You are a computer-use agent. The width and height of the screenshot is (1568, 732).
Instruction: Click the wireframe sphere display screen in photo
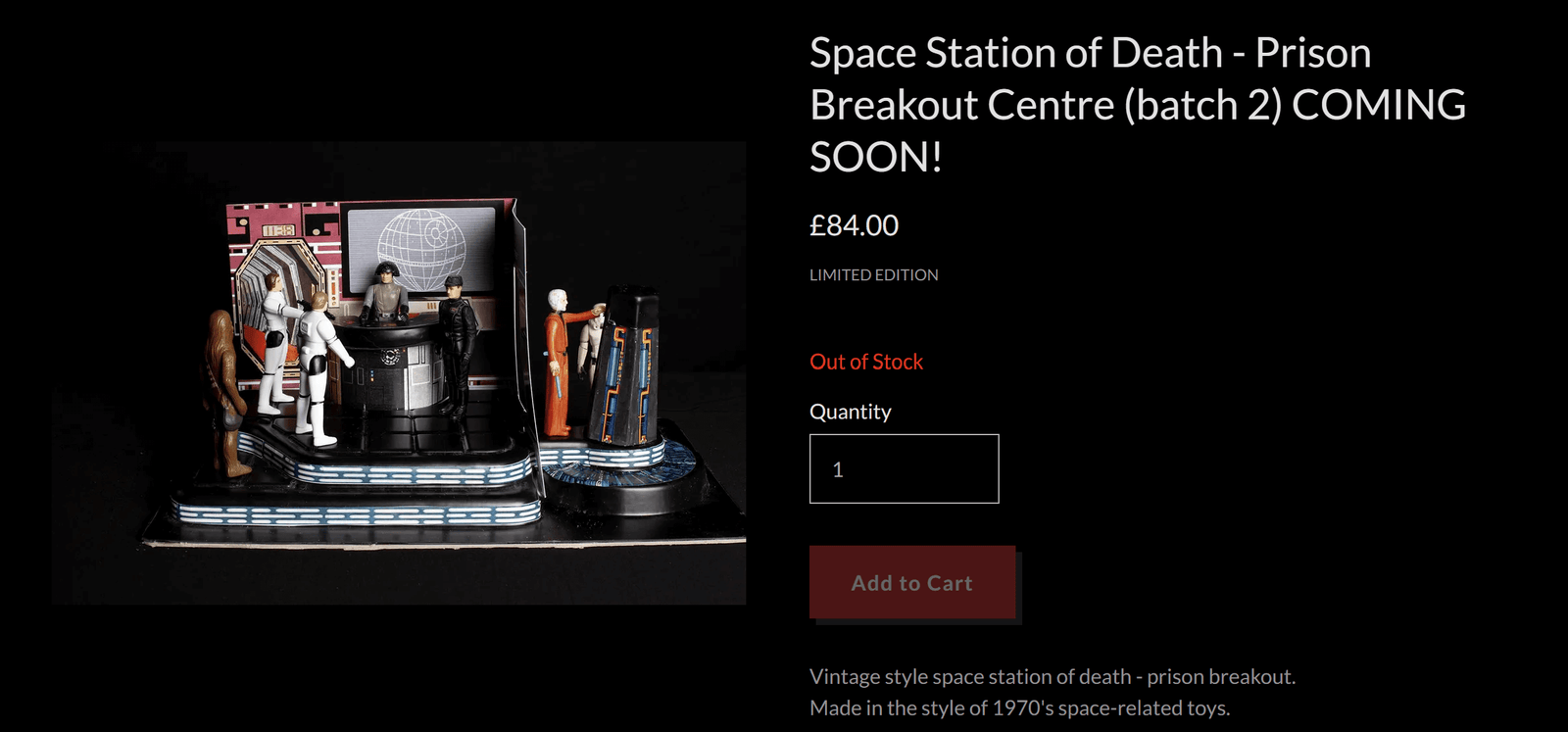click(421, 248)
